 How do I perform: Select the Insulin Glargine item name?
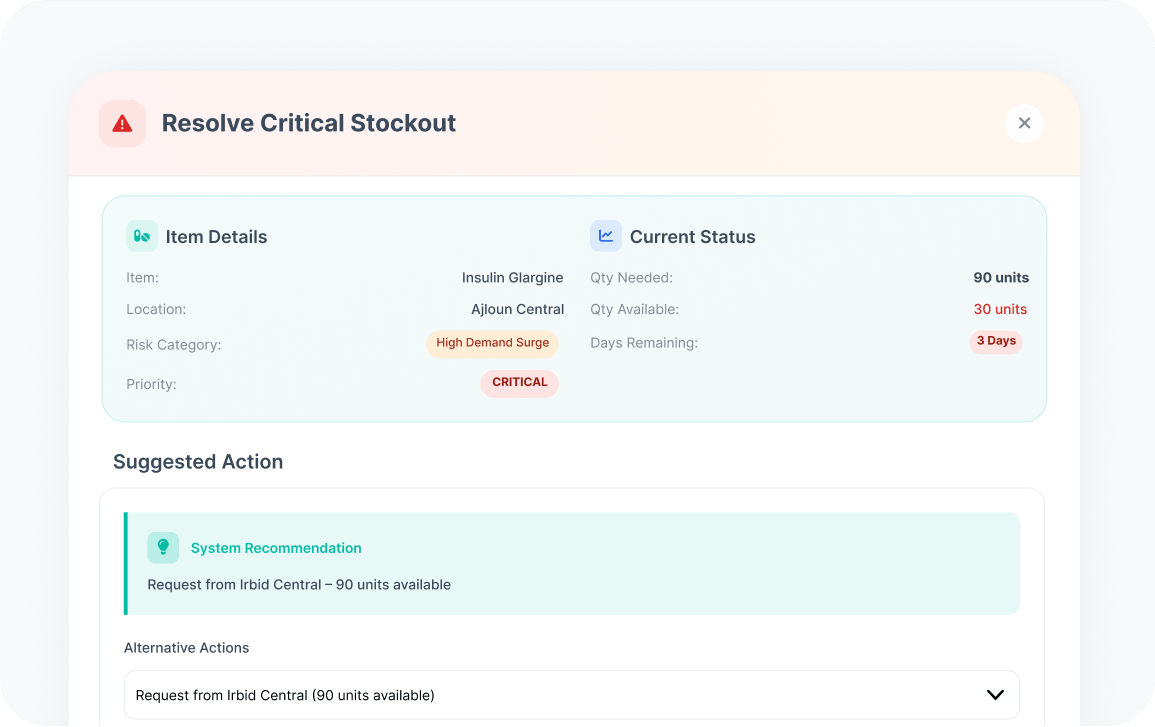tap(512, 278)
